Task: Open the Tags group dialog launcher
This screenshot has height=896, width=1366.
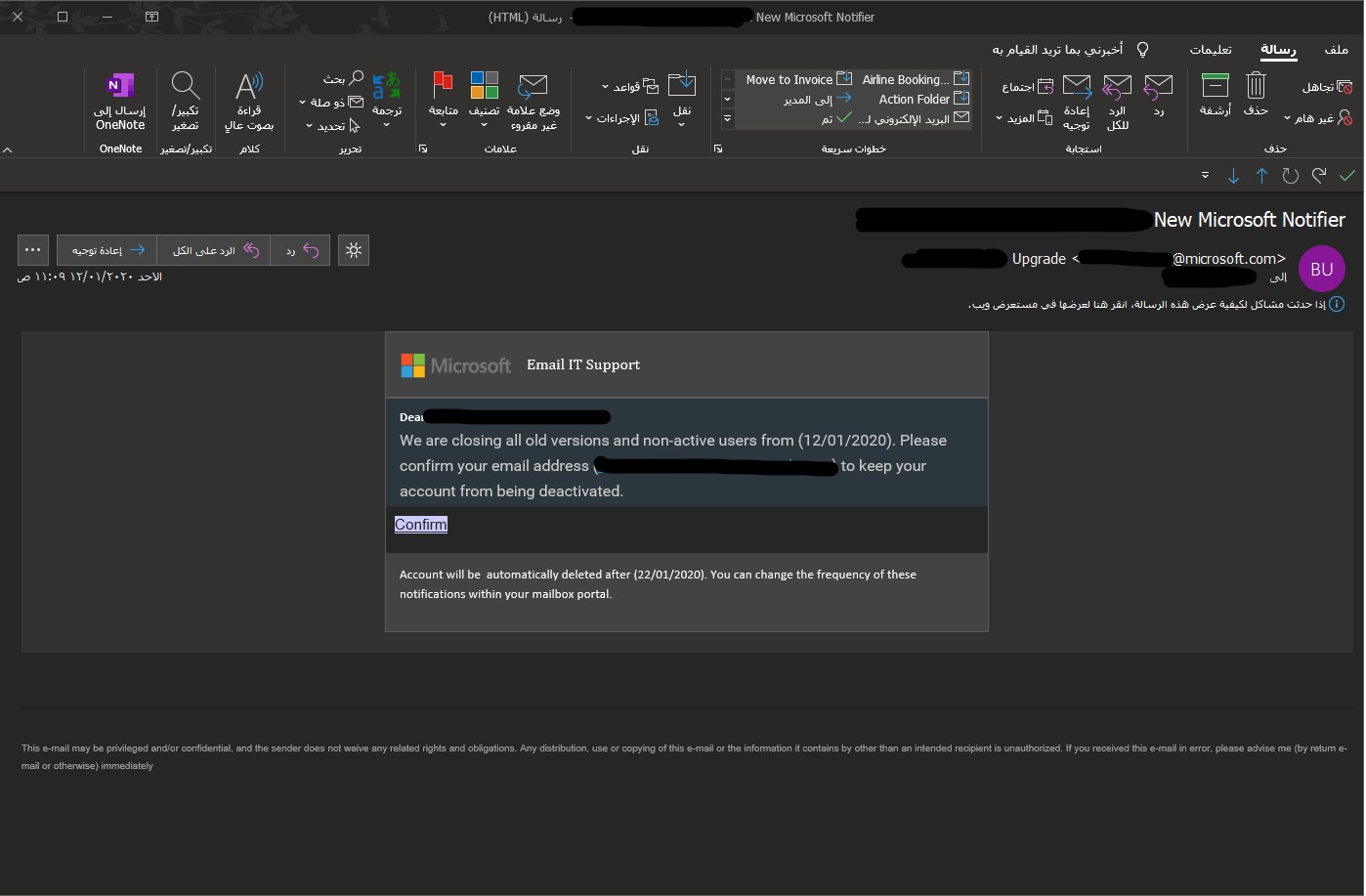Action: coord(423,149)
